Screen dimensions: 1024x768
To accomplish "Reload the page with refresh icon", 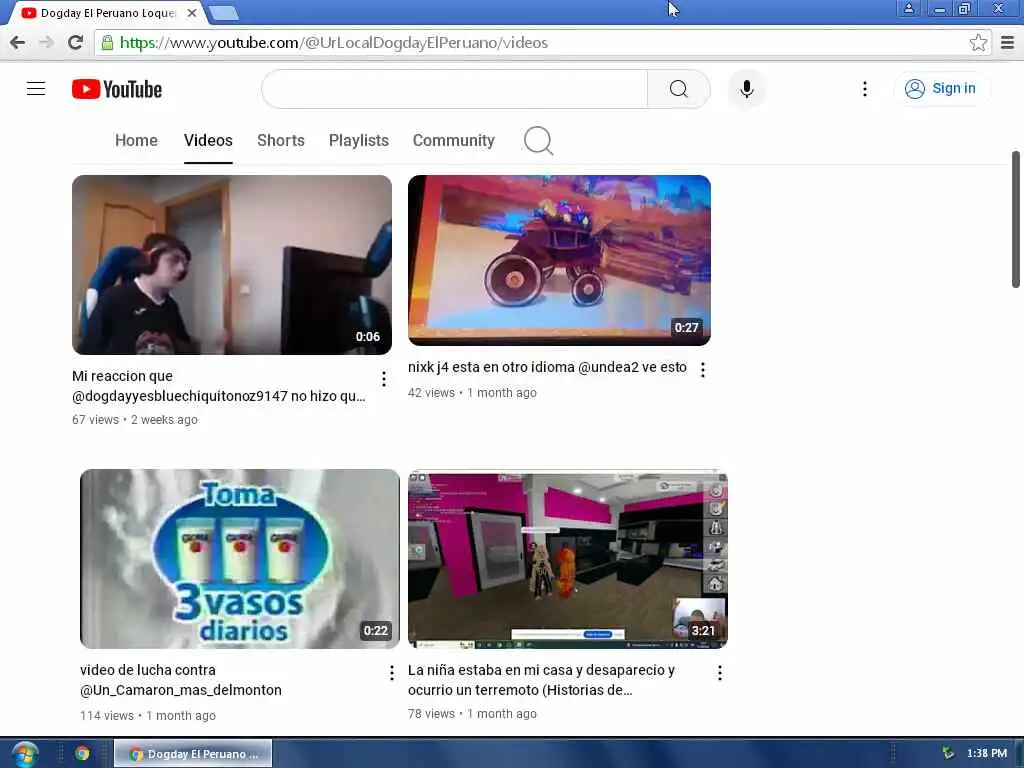I will click(75, 42).
